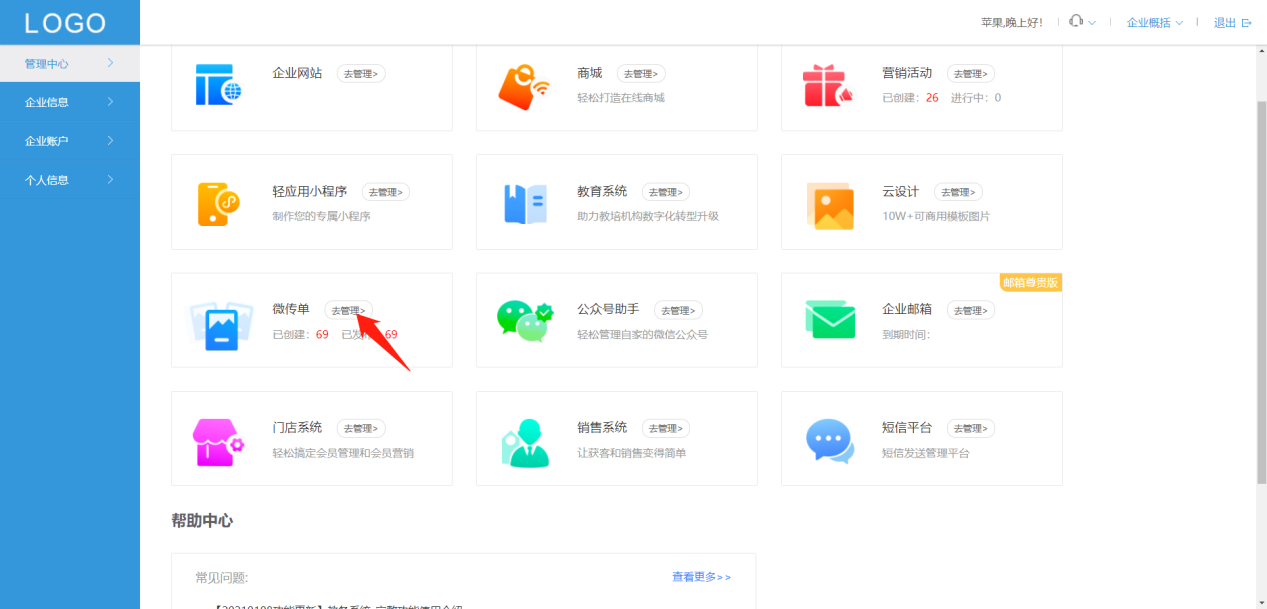Screen dimensions: 1267x609
Task: Open 去管理 for 云设计
Action: click(x=958, y=192)
